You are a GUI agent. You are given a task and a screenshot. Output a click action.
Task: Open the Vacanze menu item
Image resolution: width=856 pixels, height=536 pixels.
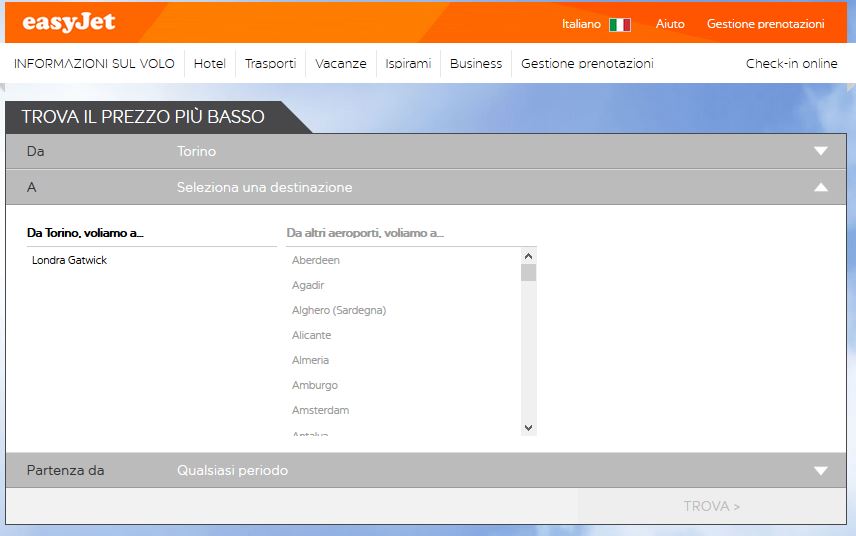point(341,63)
